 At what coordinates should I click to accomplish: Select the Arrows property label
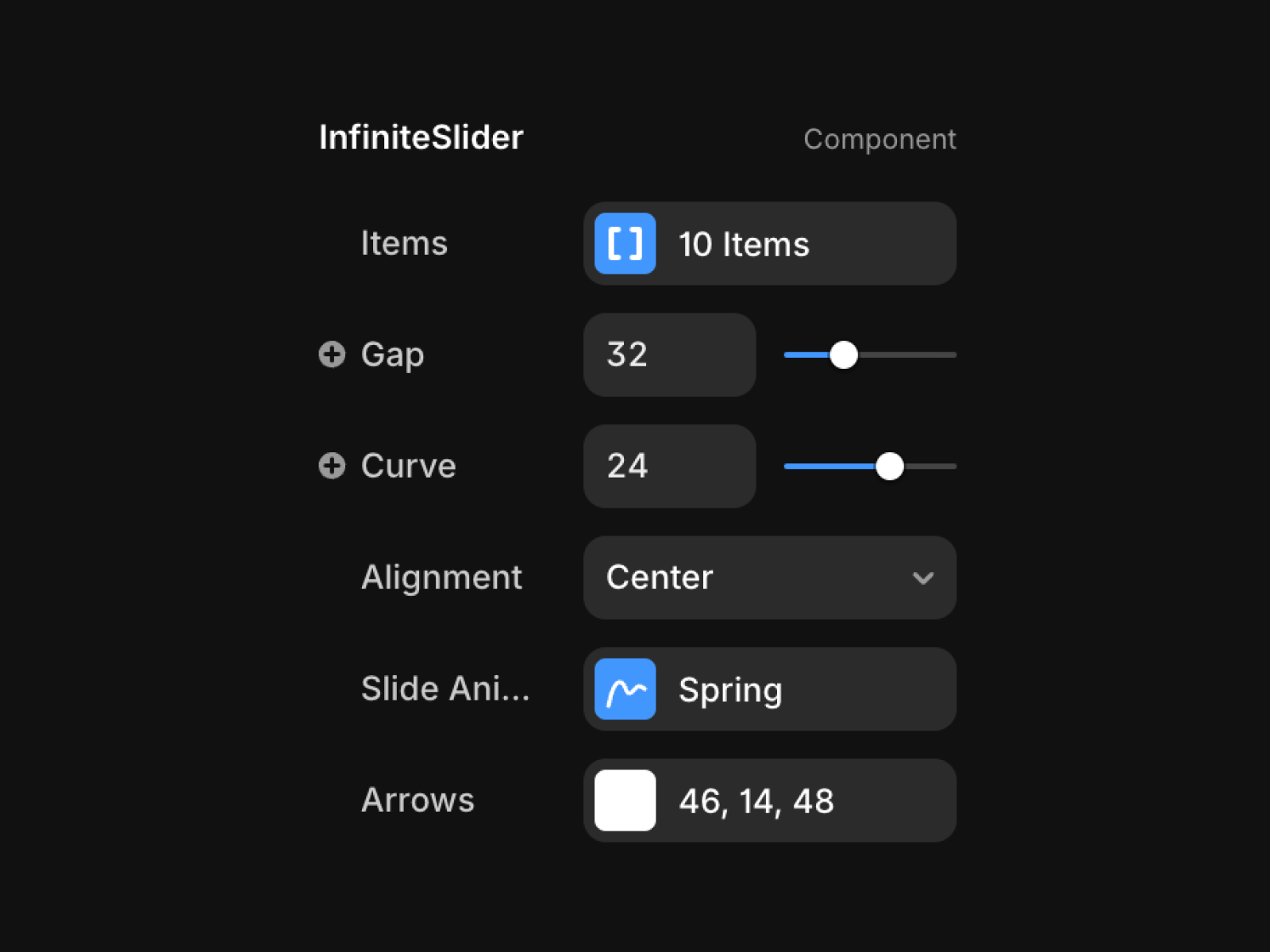tap(418, 800)
